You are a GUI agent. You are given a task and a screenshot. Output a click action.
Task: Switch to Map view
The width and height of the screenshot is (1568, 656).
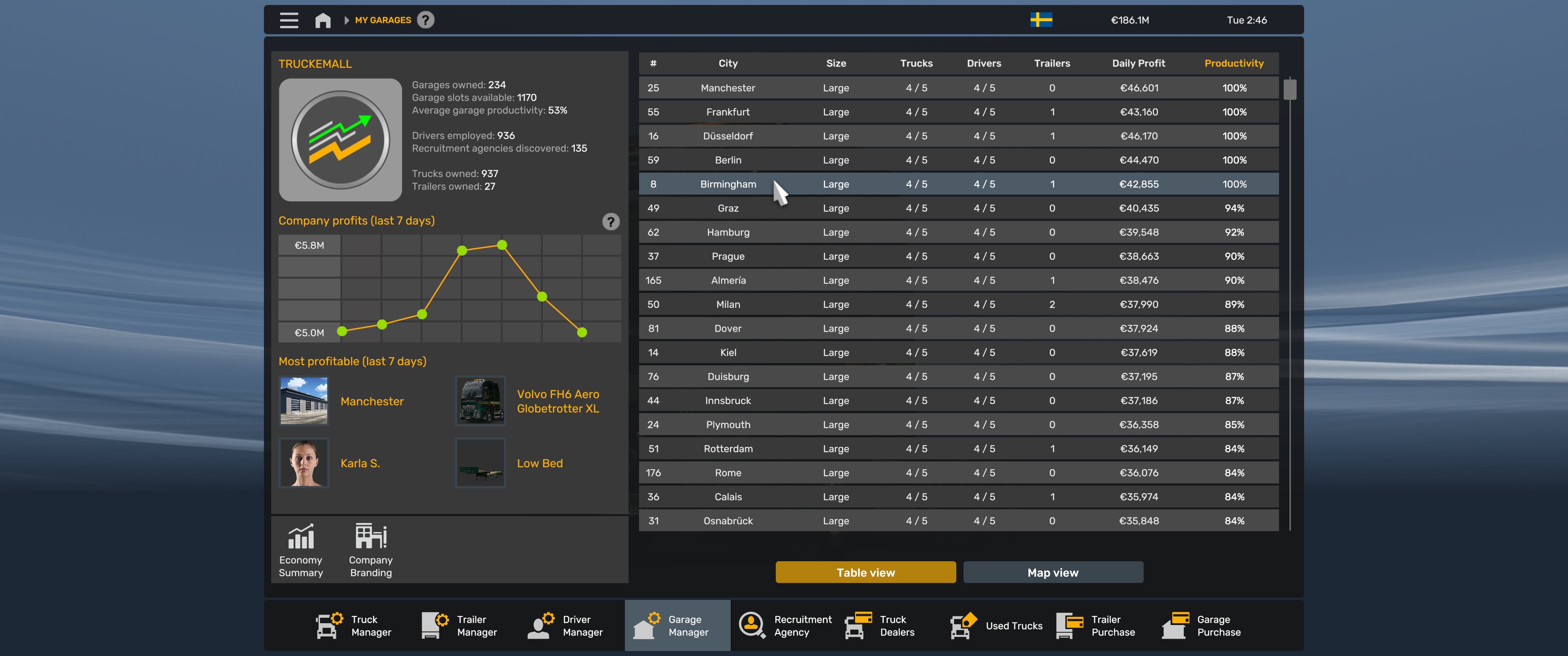1053,573
